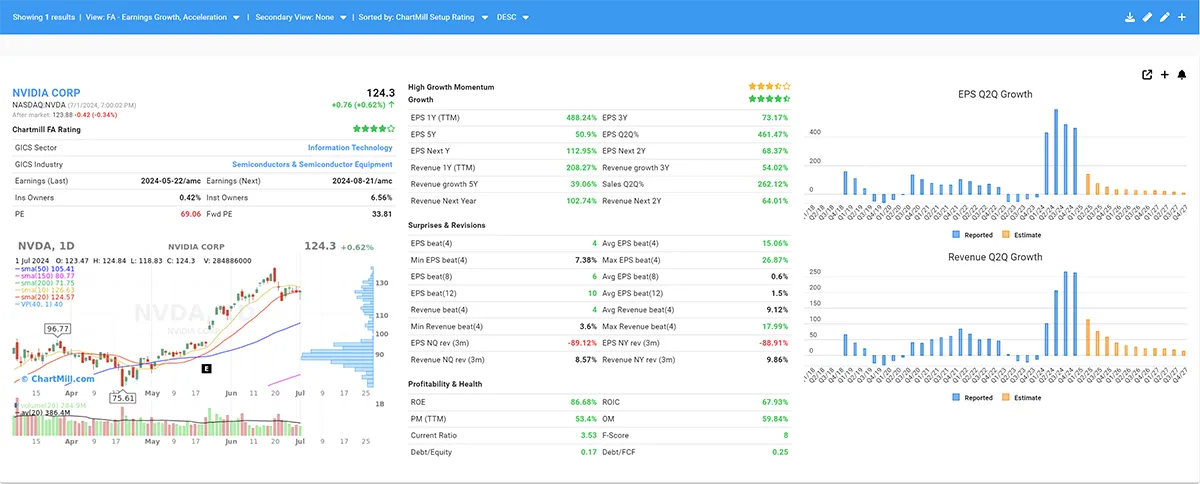Click the pencil edit icon in toolbar

coord(1164,17)
